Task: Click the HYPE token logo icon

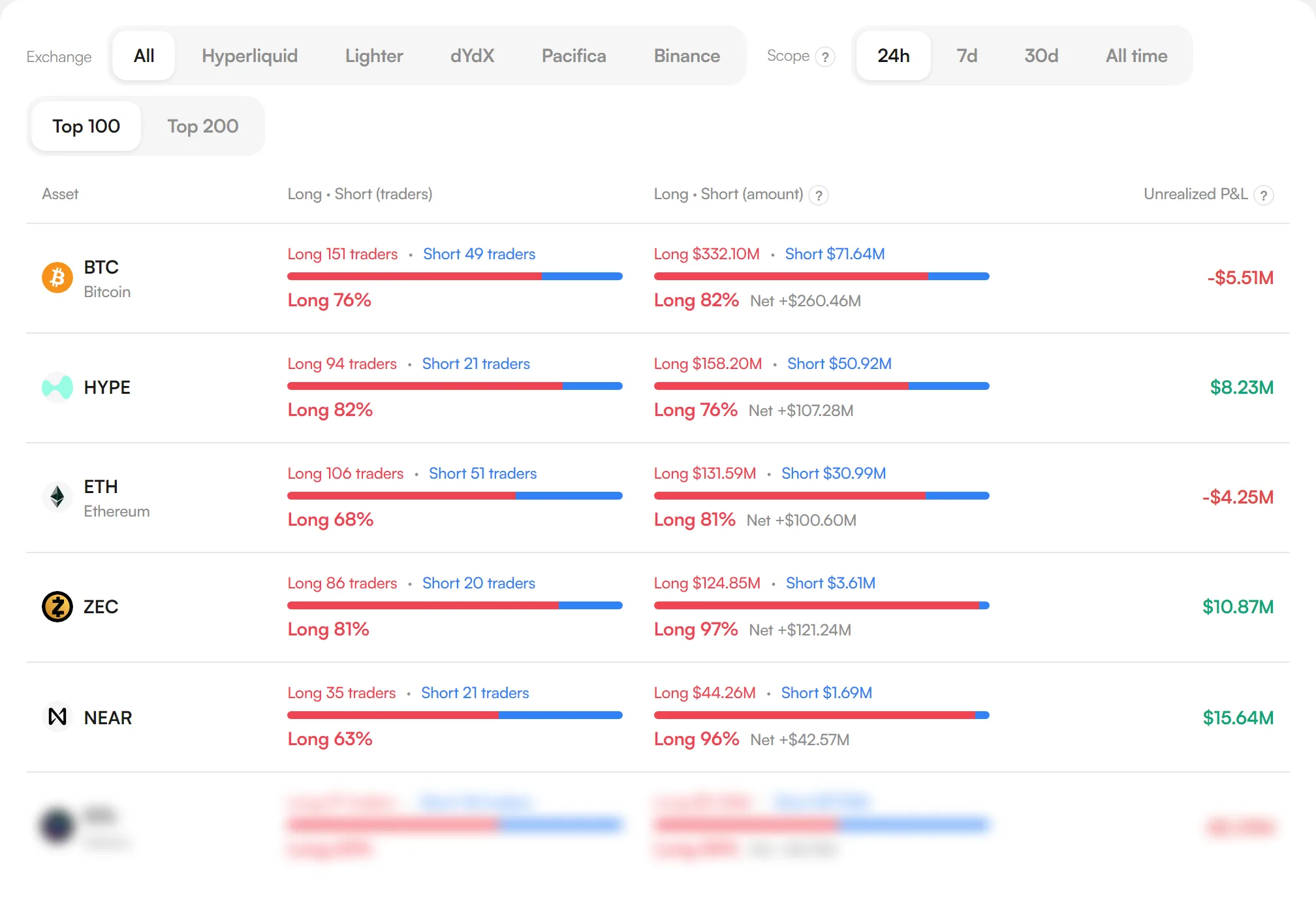Action: (57, 387)
